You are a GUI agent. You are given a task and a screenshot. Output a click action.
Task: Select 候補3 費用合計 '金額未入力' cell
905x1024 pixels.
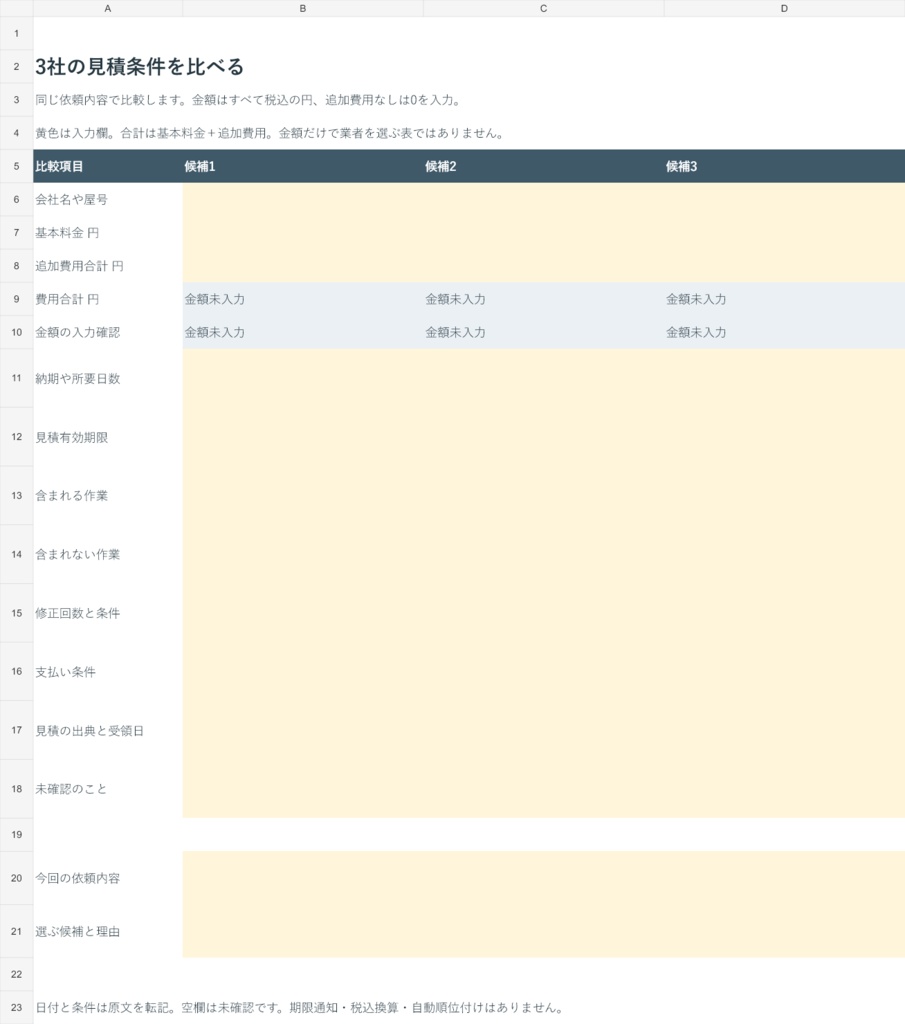click(784, 299)
